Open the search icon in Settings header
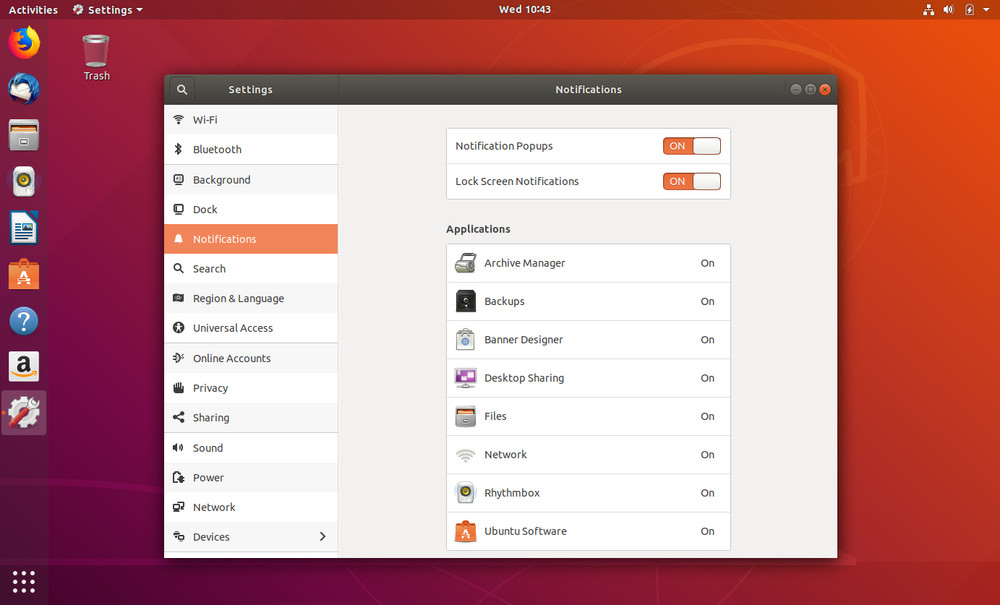Screen dimensions: 1000x605 [181, 89]
